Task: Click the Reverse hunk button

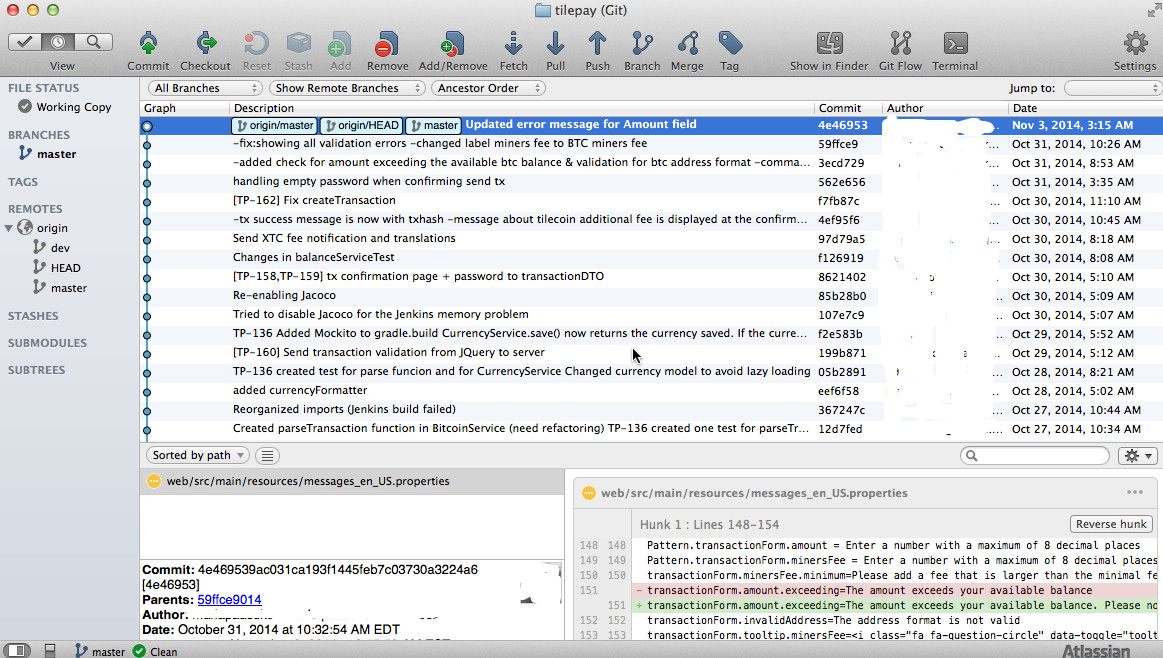Action: tap(1111, 524)
